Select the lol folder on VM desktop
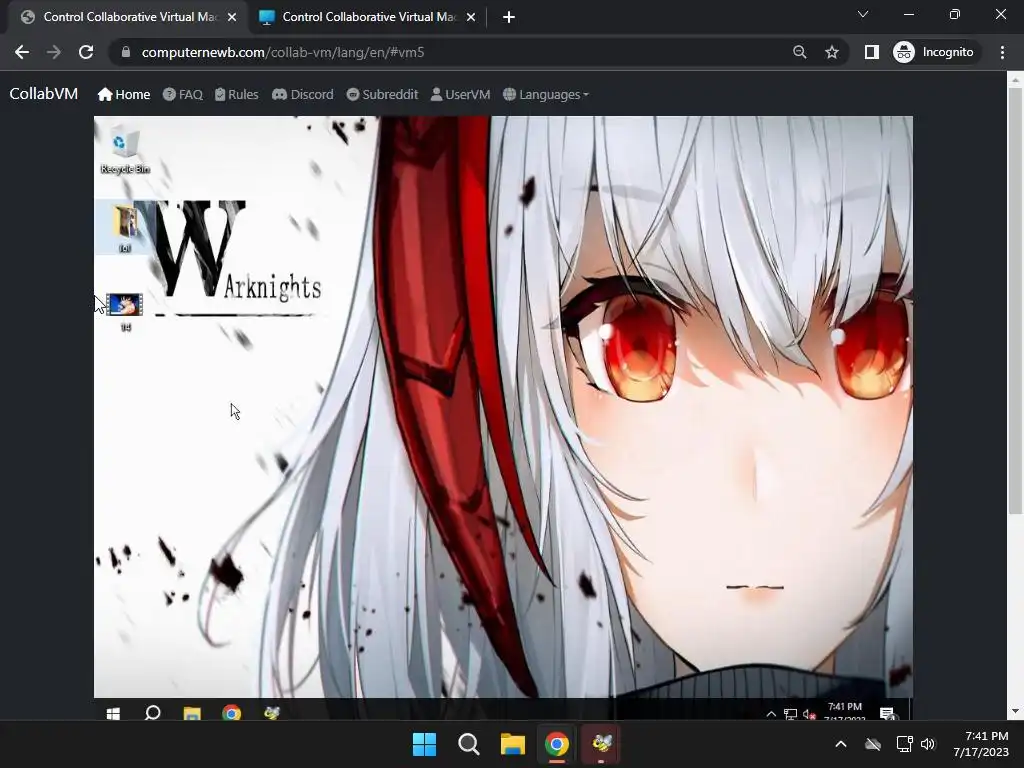The height and width of the screenshot is (768, 1024). point(125,227)
